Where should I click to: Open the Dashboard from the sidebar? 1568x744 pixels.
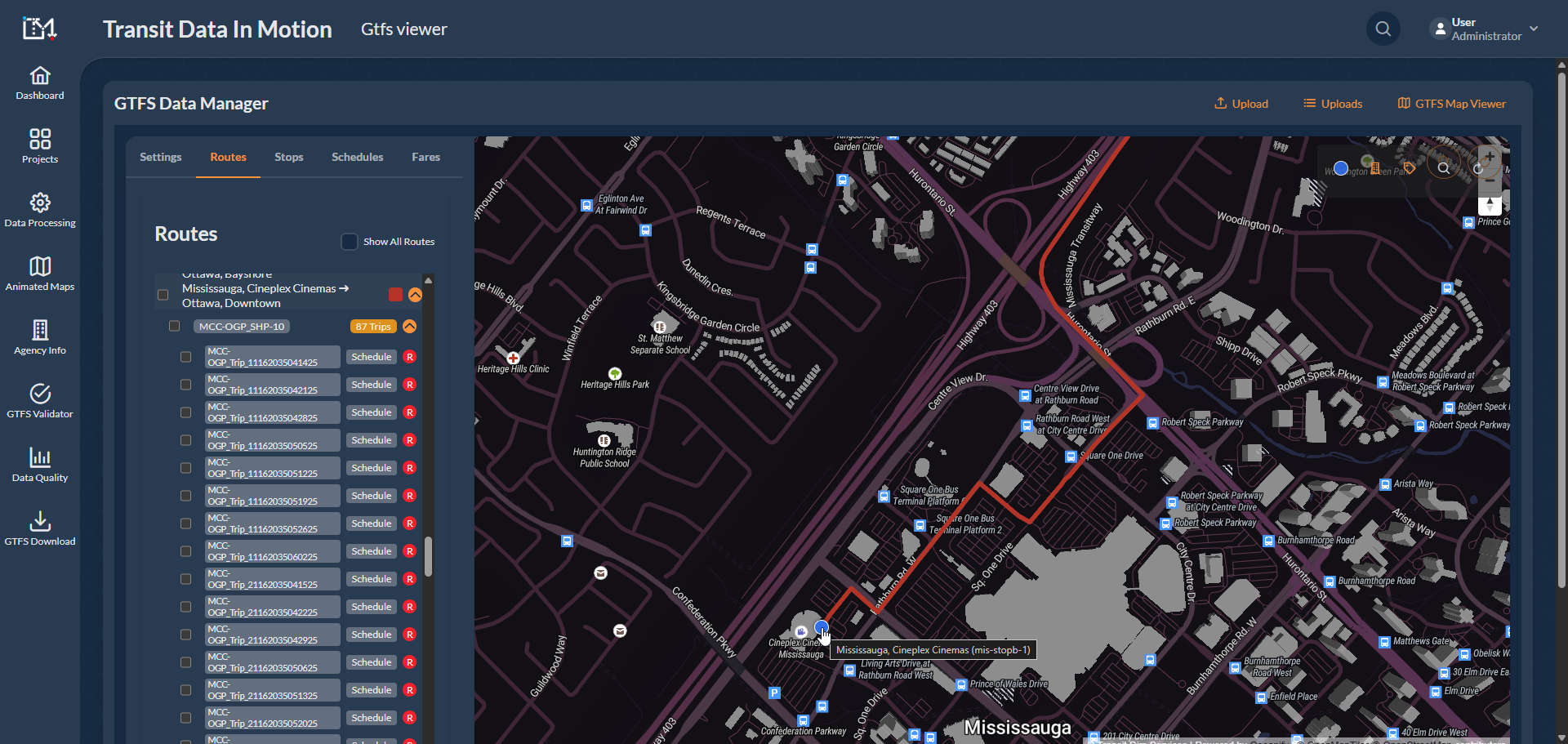pos(40,83)
